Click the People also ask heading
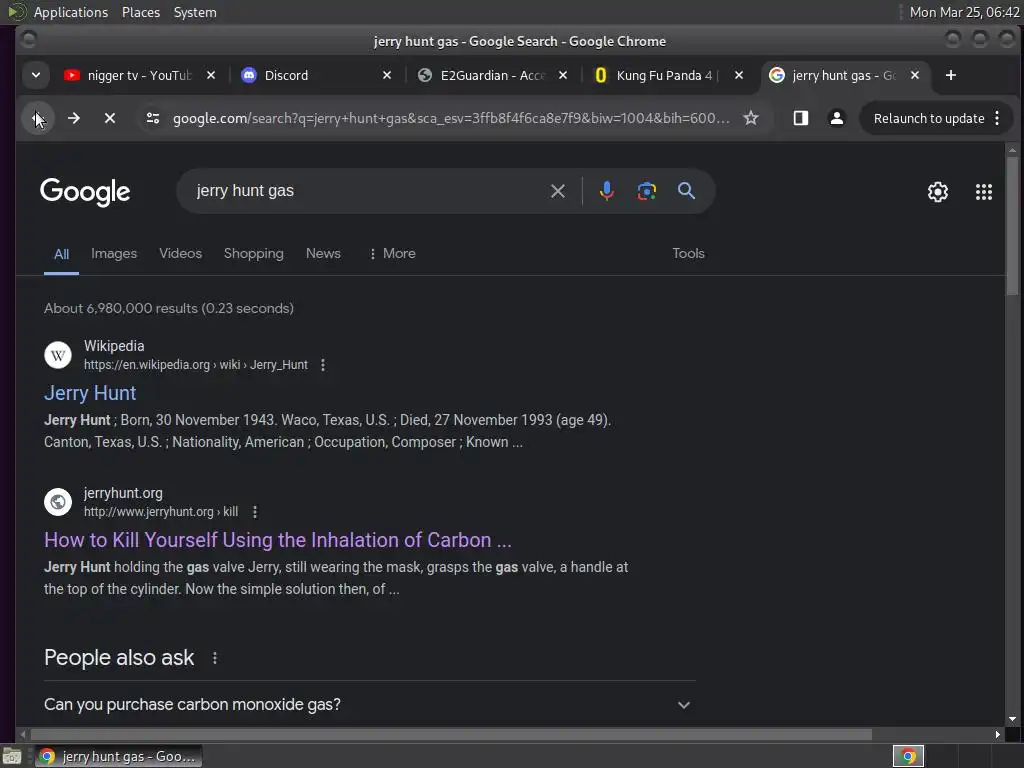 pos(119,658)
